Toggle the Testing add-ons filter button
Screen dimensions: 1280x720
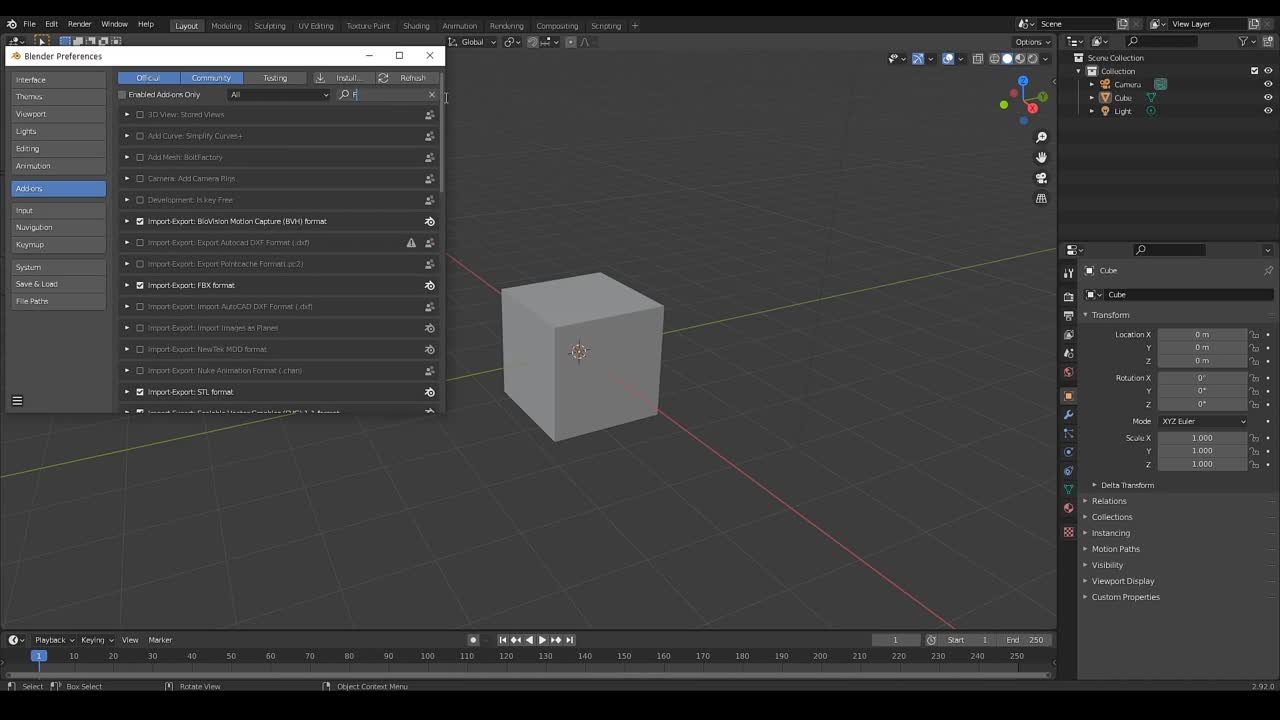click(275, 78)
